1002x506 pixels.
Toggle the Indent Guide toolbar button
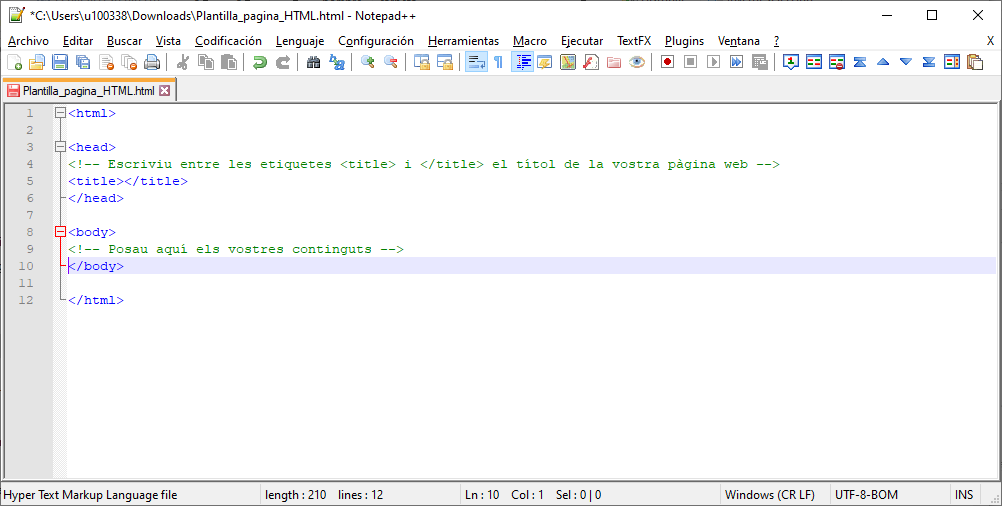pos(522,62)
